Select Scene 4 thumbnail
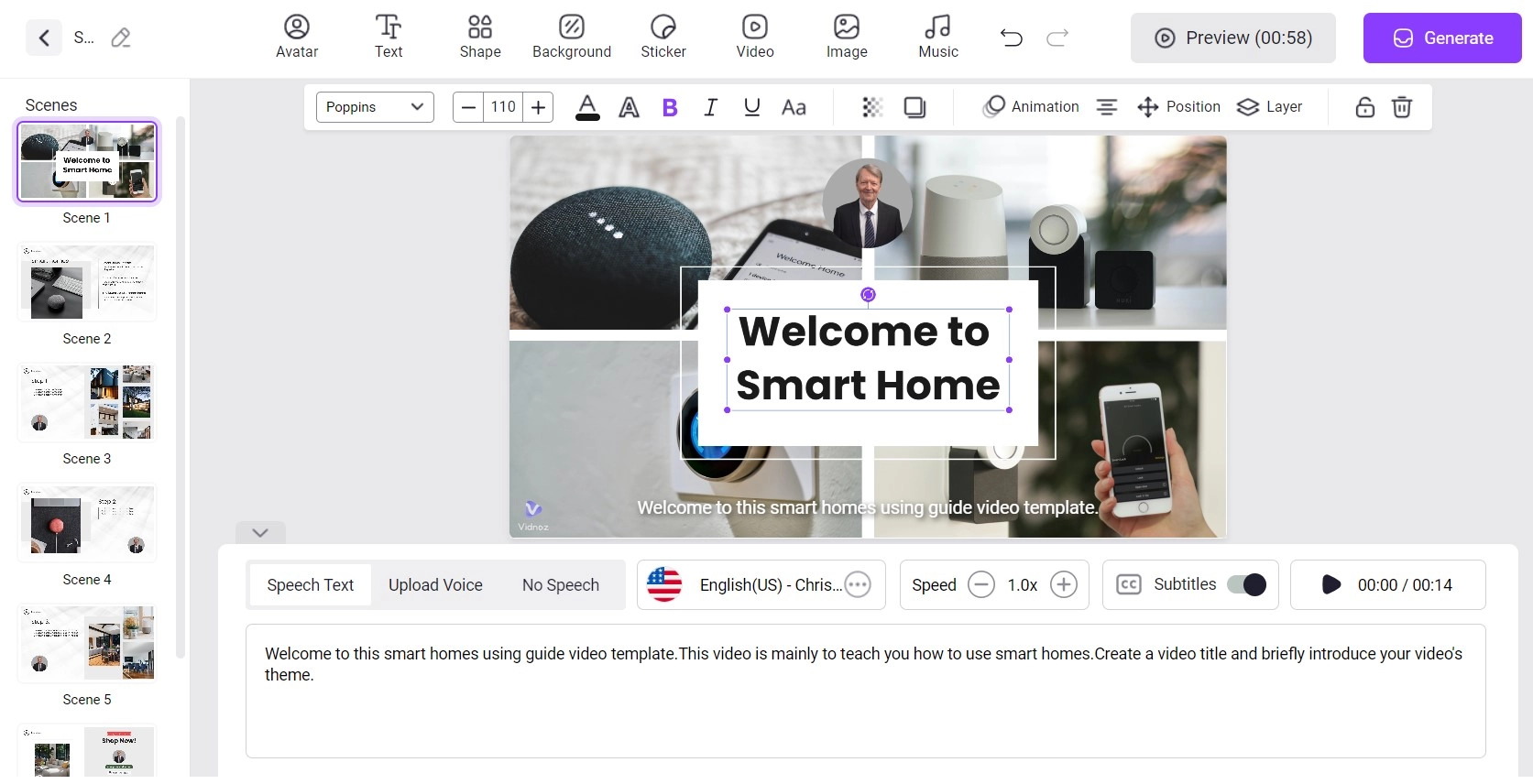Image resolution: width=1533 pixels, height=784 pixels. point(87,523)
